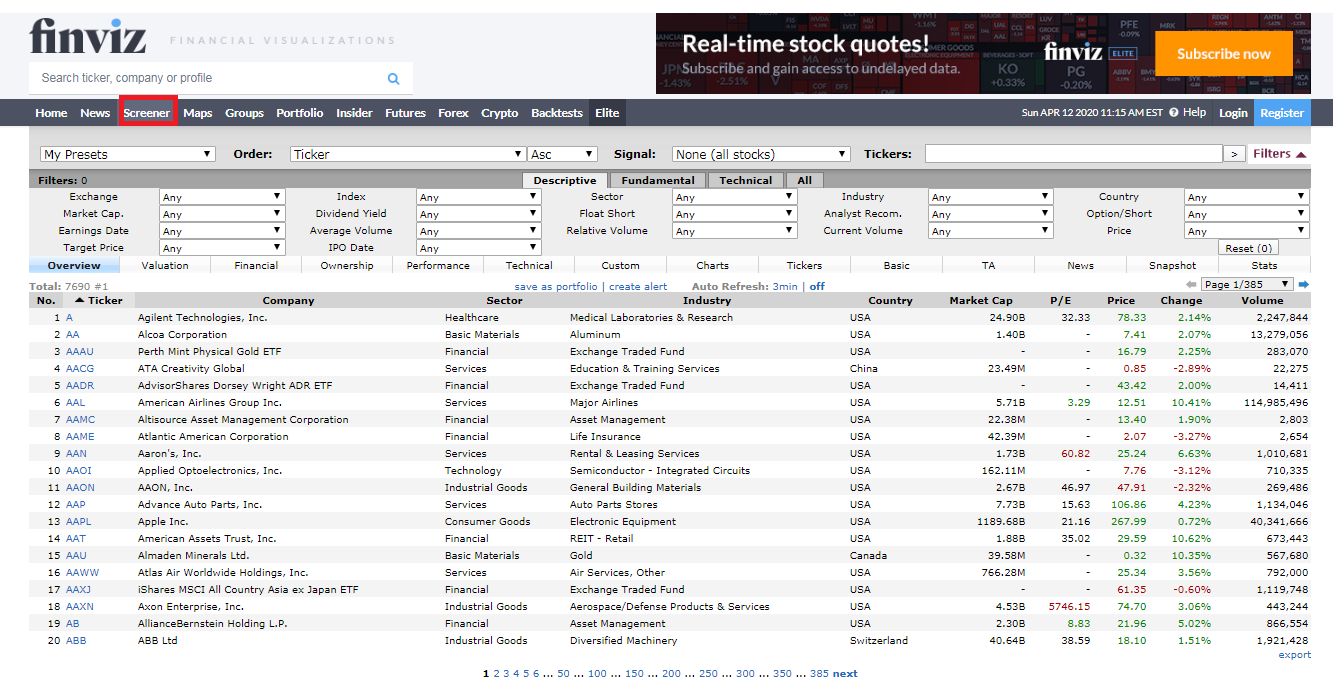Viewport: 1333px width, 692px height.
Task: Click the create alert link
Action: [638, 287]
